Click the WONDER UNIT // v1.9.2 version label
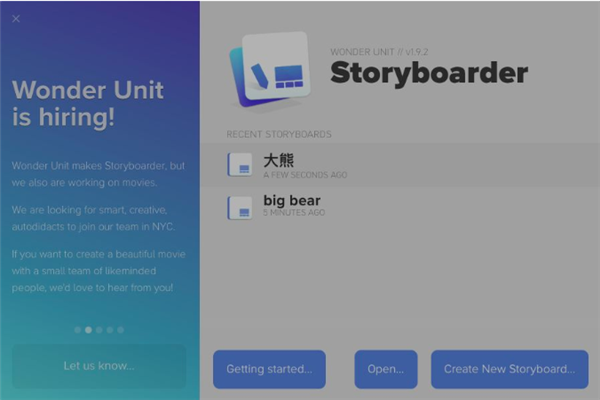 coord(379,52)
